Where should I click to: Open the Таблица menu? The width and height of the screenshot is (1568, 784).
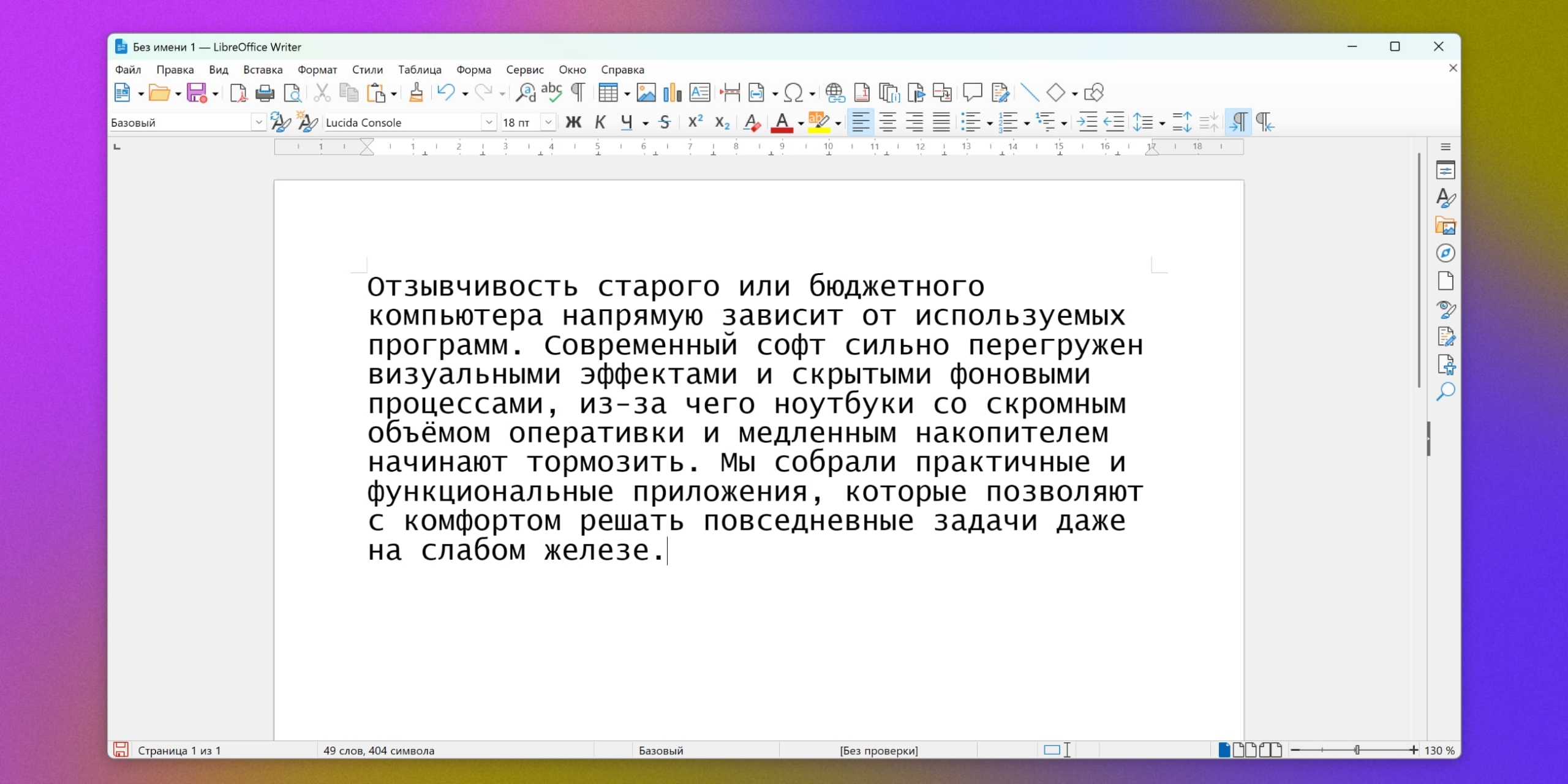(420, 70)
